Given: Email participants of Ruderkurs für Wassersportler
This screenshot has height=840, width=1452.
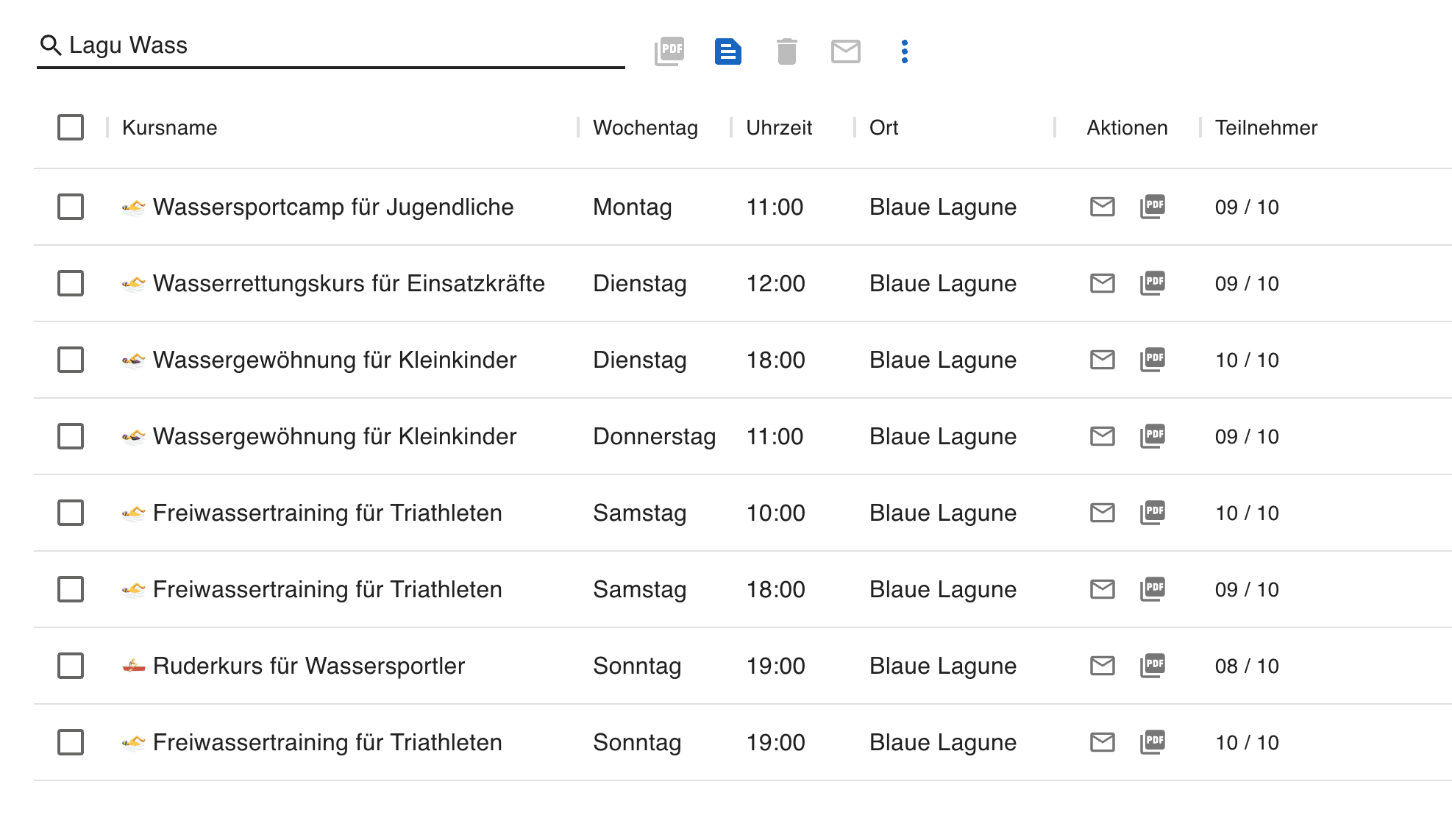Looking at the screenshot, I should (1102, 666).
